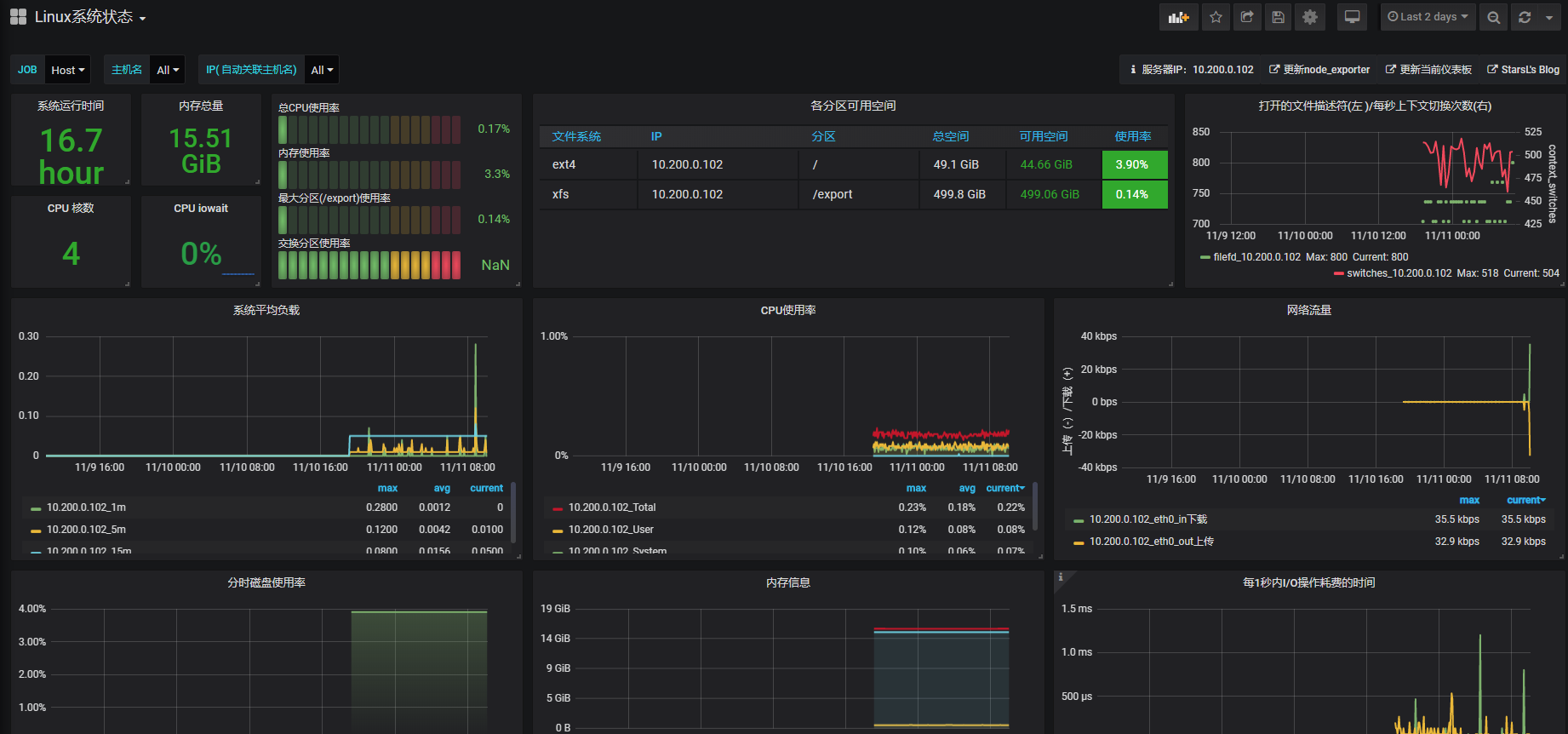Open the 更新node_exporter link
The image size is (1568, 734).
click(x=1319, y=70)
